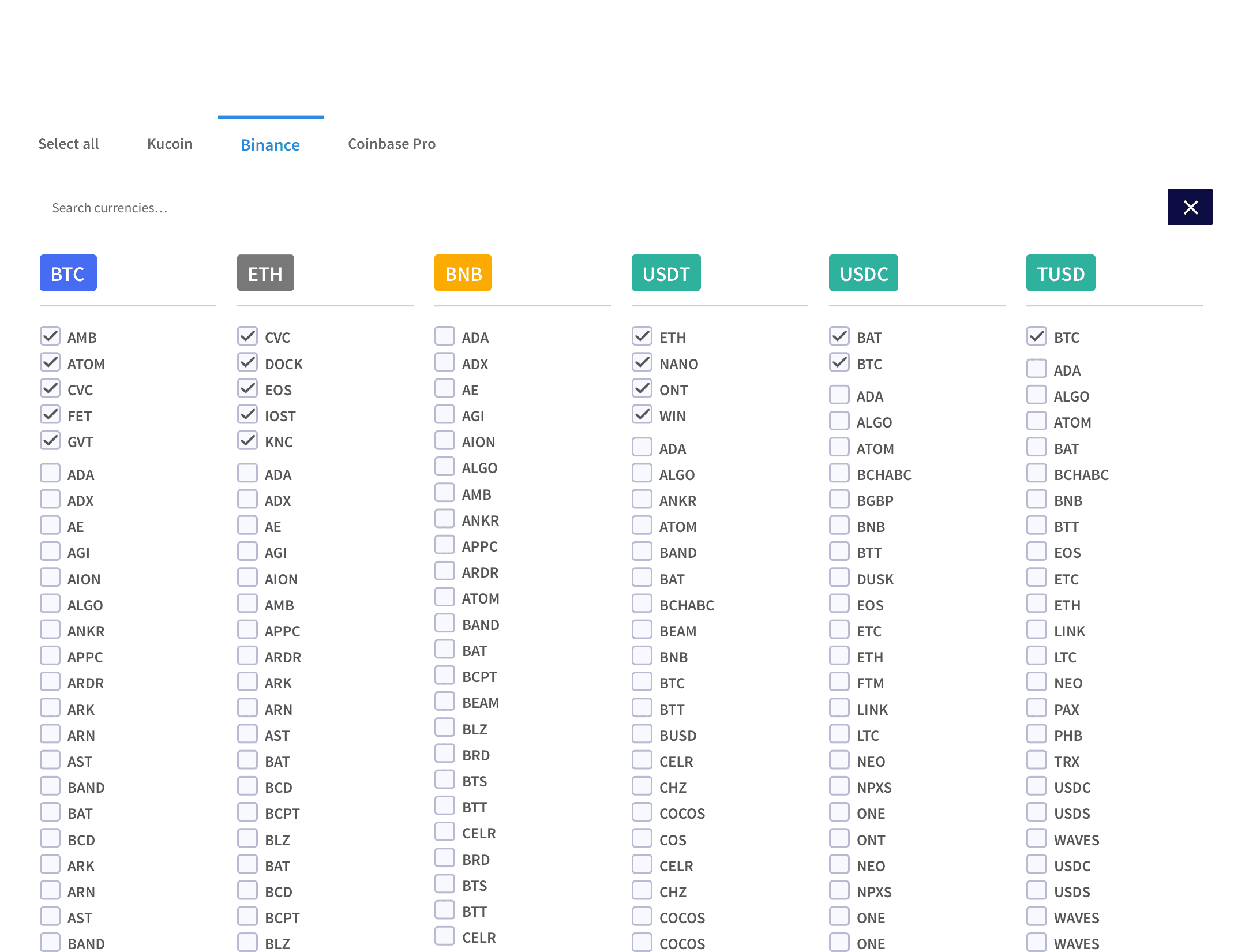
Task: Check BCHABC in the TUSD column
Action: 1037,473
